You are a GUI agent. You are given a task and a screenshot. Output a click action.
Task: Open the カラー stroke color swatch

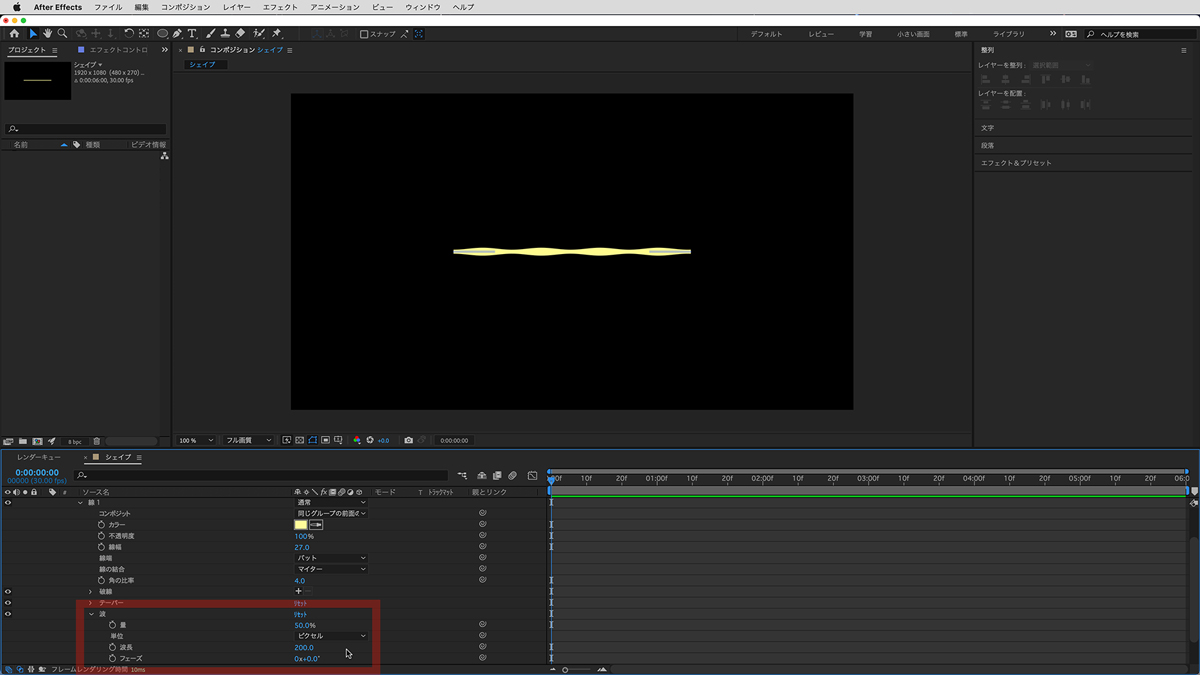coord(300,524)
